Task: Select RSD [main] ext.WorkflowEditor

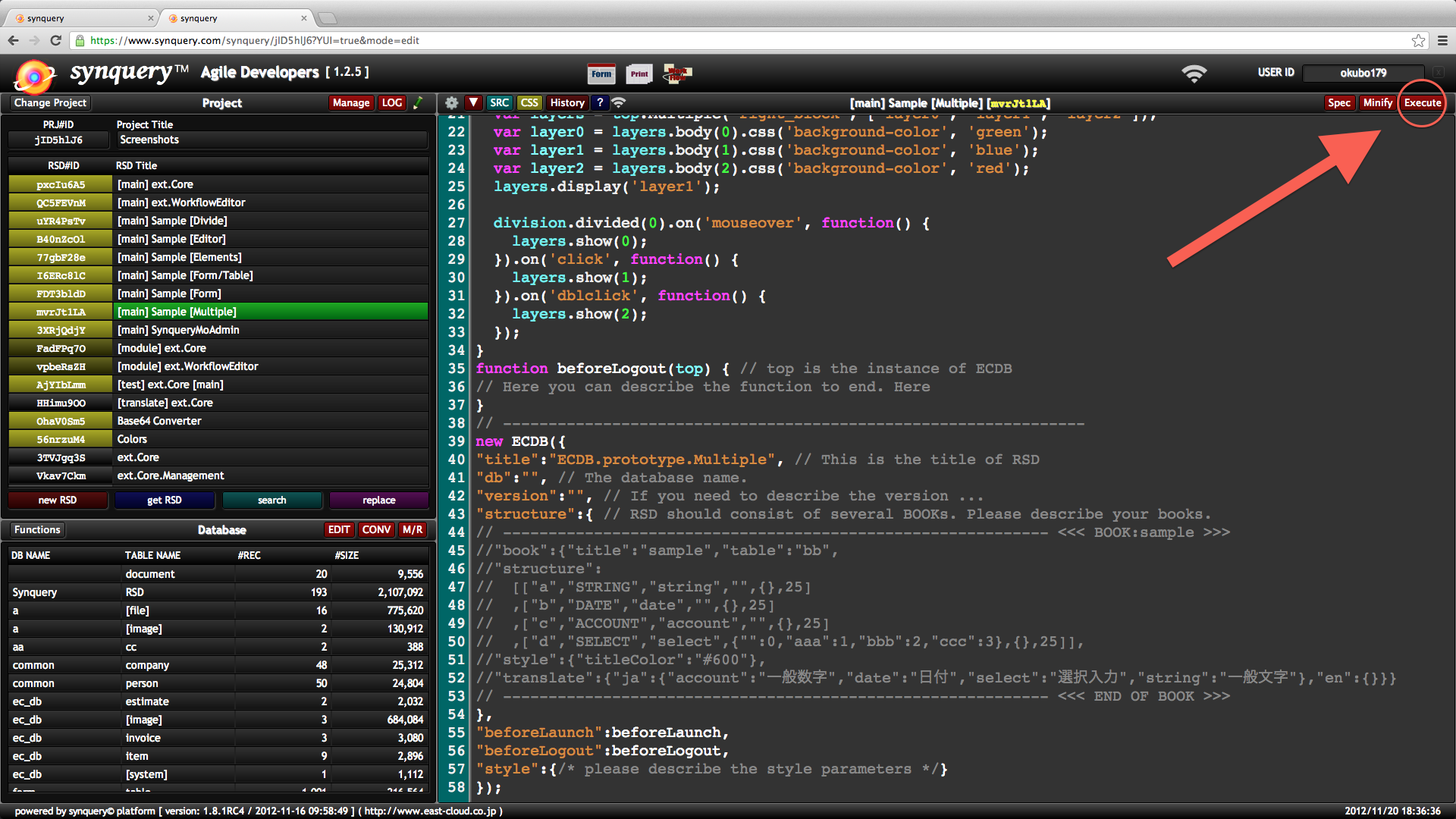Action: pos(271,202)
